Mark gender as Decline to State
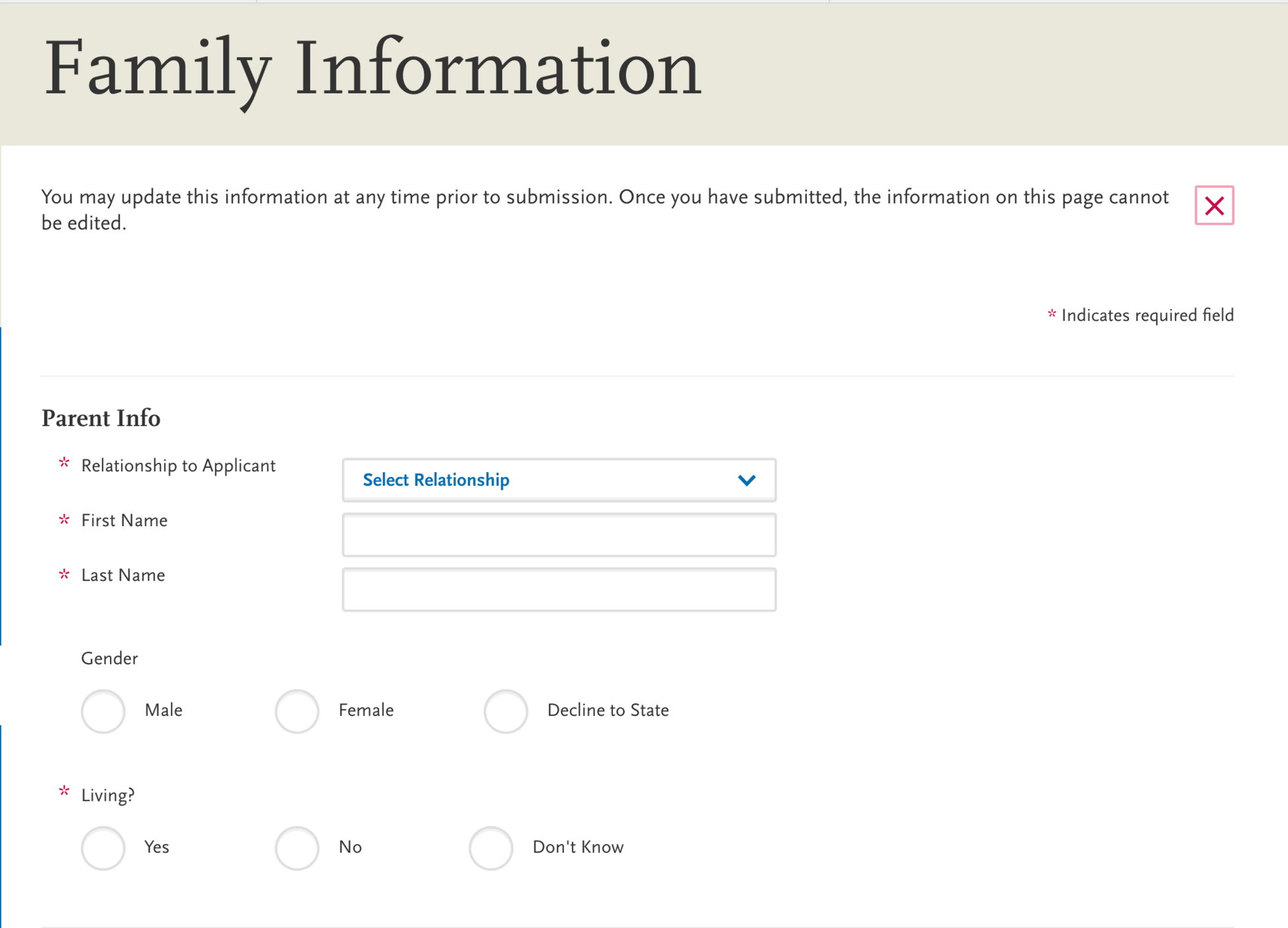This screenshot has height=928, width=1288. click(x=506, y=711)
